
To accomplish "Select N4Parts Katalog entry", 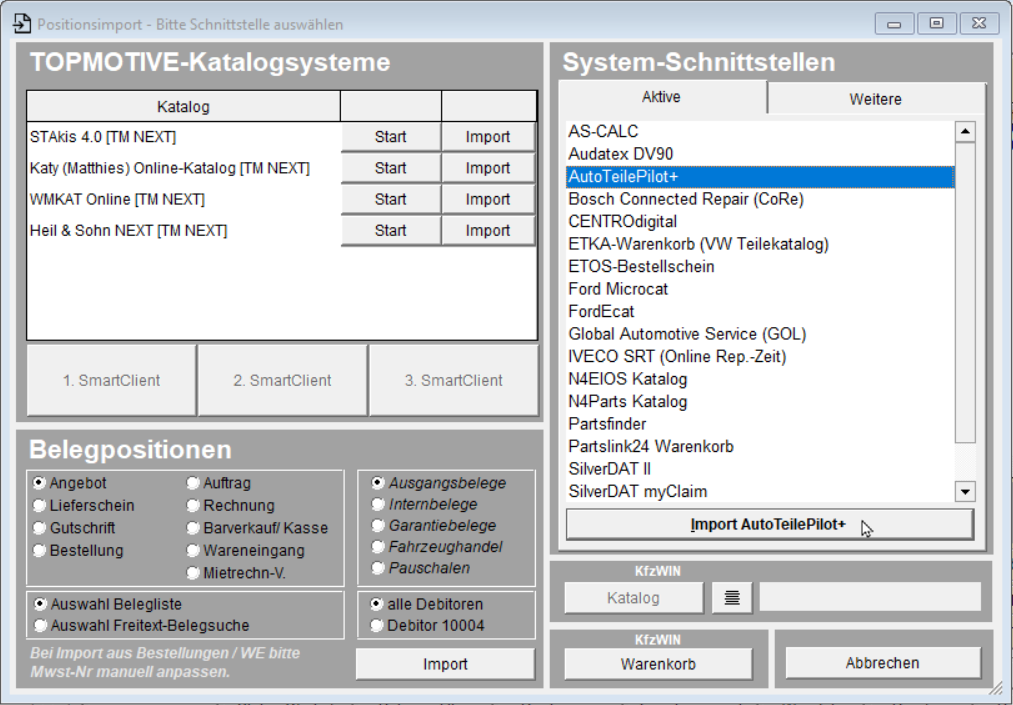I will point(760,402).
